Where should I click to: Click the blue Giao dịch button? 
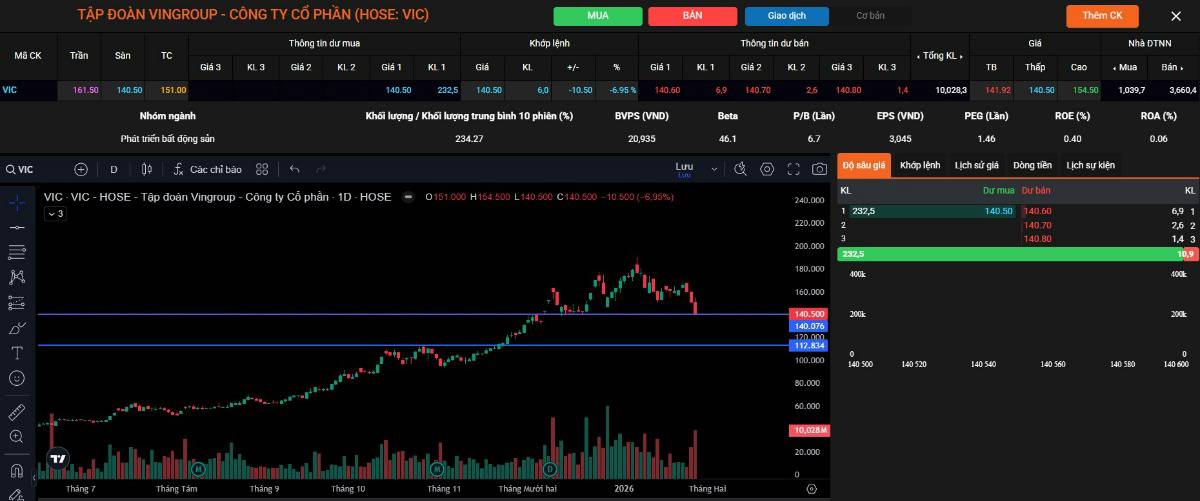[787, 16]
